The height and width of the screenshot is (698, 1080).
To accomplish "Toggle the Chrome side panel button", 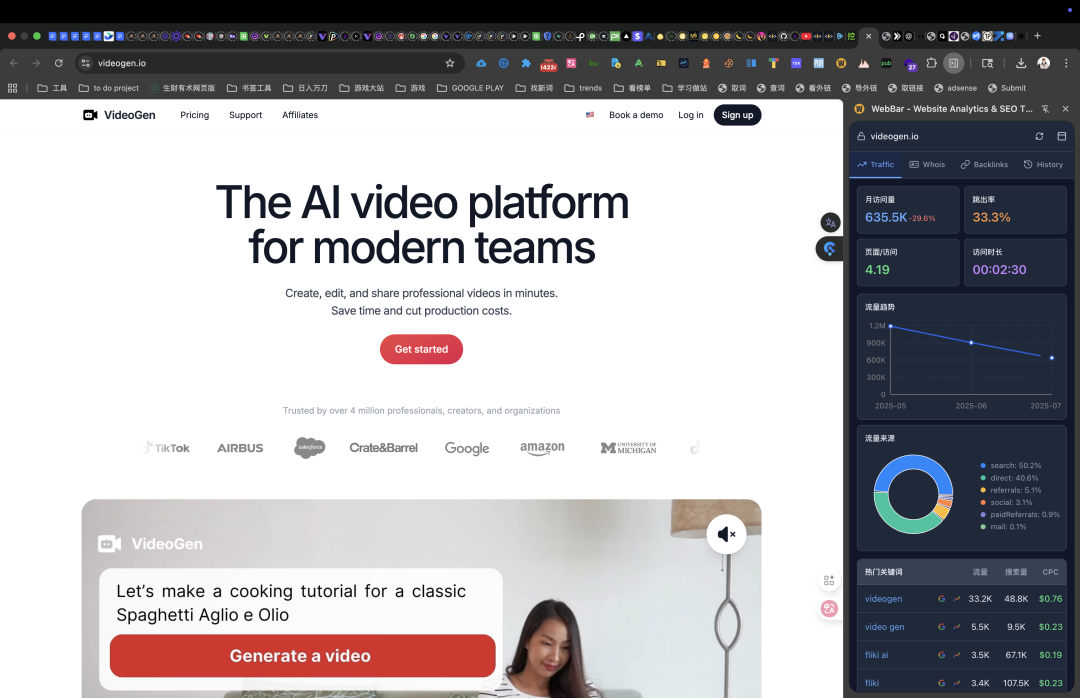I will click(x=953, y=63).
